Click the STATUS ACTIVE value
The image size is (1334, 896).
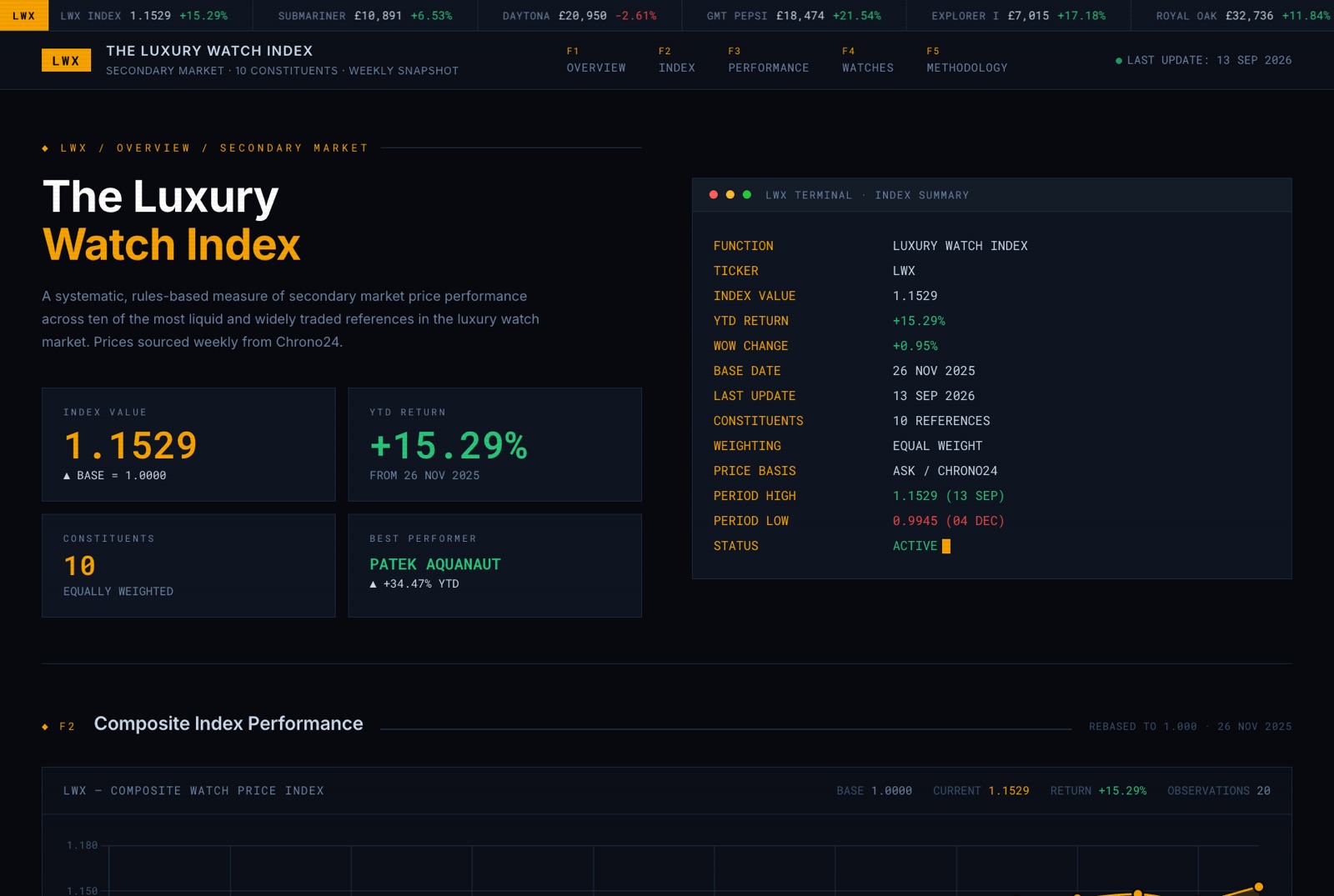tap(915, 546)
